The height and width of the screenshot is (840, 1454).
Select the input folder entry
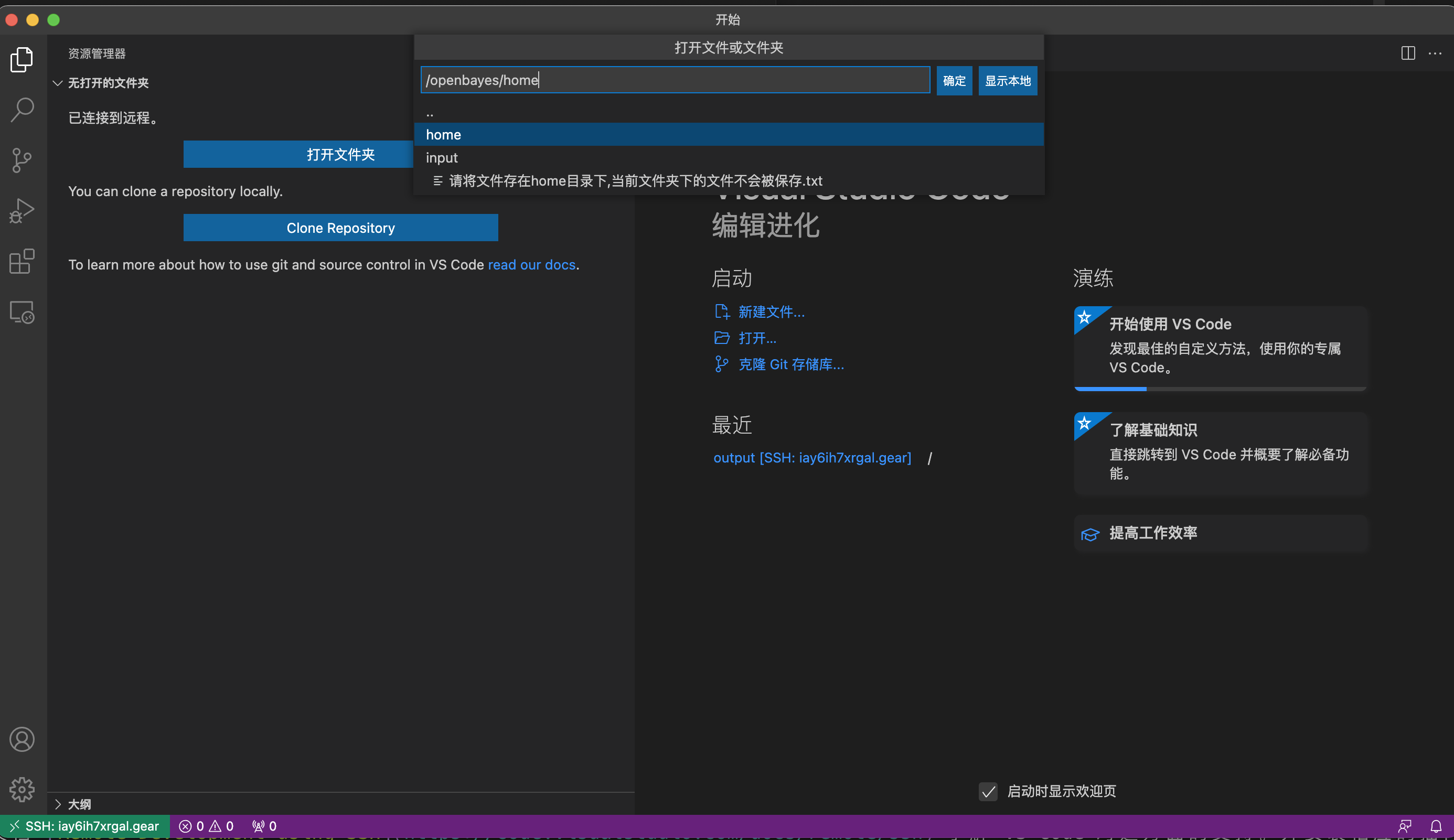click(442, 157)
